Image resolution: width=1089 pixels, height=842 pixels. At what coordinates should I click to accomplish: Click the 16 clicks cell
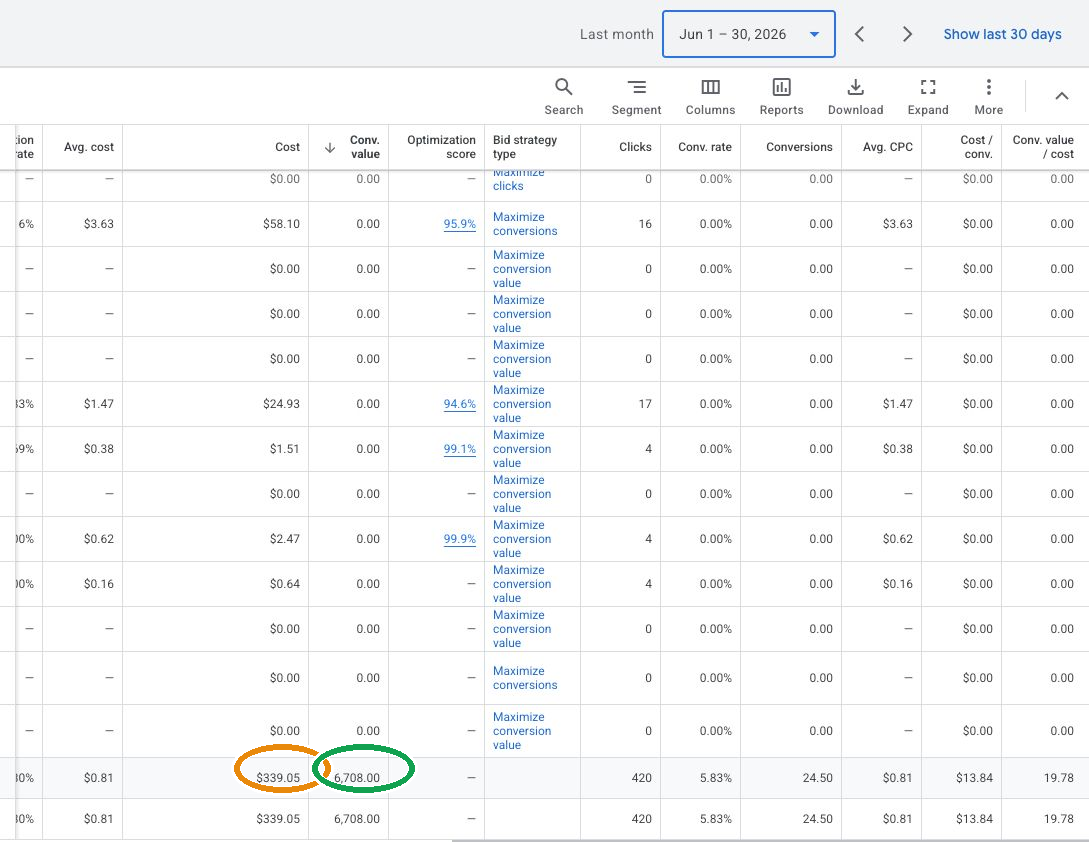tap(645, 224)
